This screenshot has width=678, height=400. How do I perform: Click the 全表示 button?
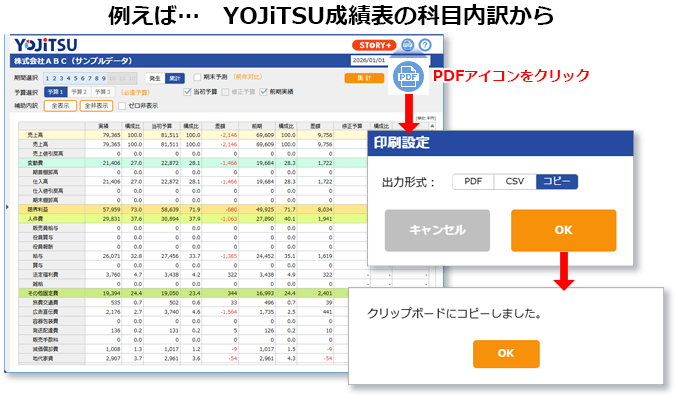(61, 106)
